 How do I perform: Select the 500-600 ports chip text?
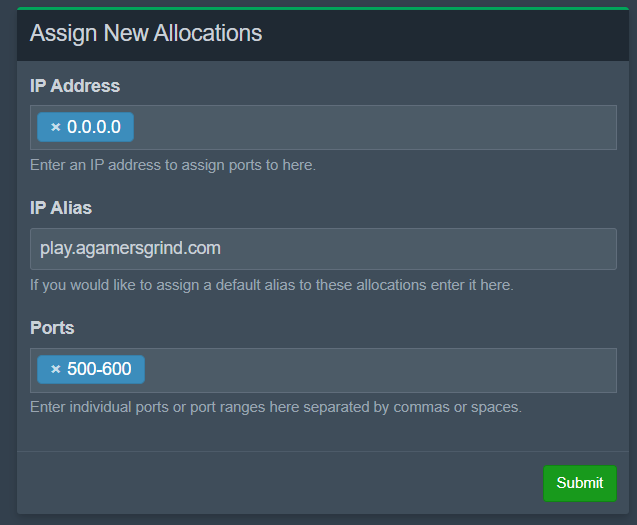coord(99,370)
